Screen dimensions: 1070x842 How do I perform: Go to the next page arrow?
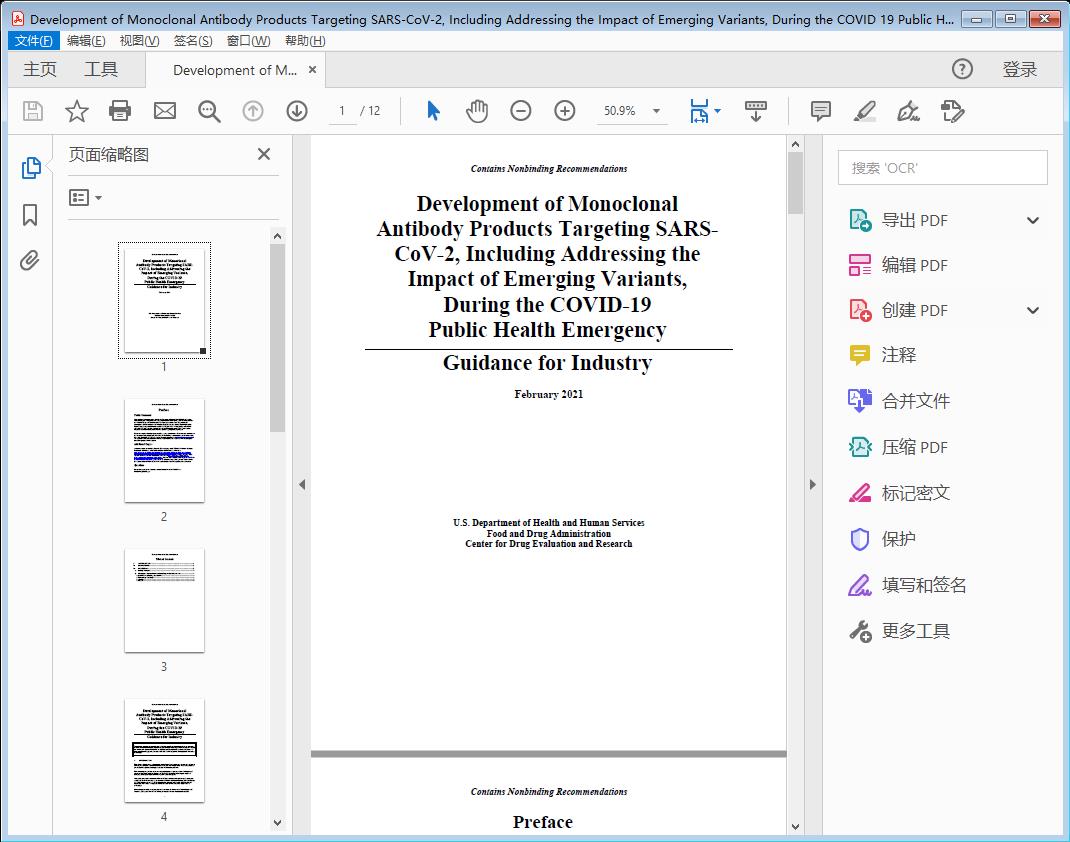point(297,111)
